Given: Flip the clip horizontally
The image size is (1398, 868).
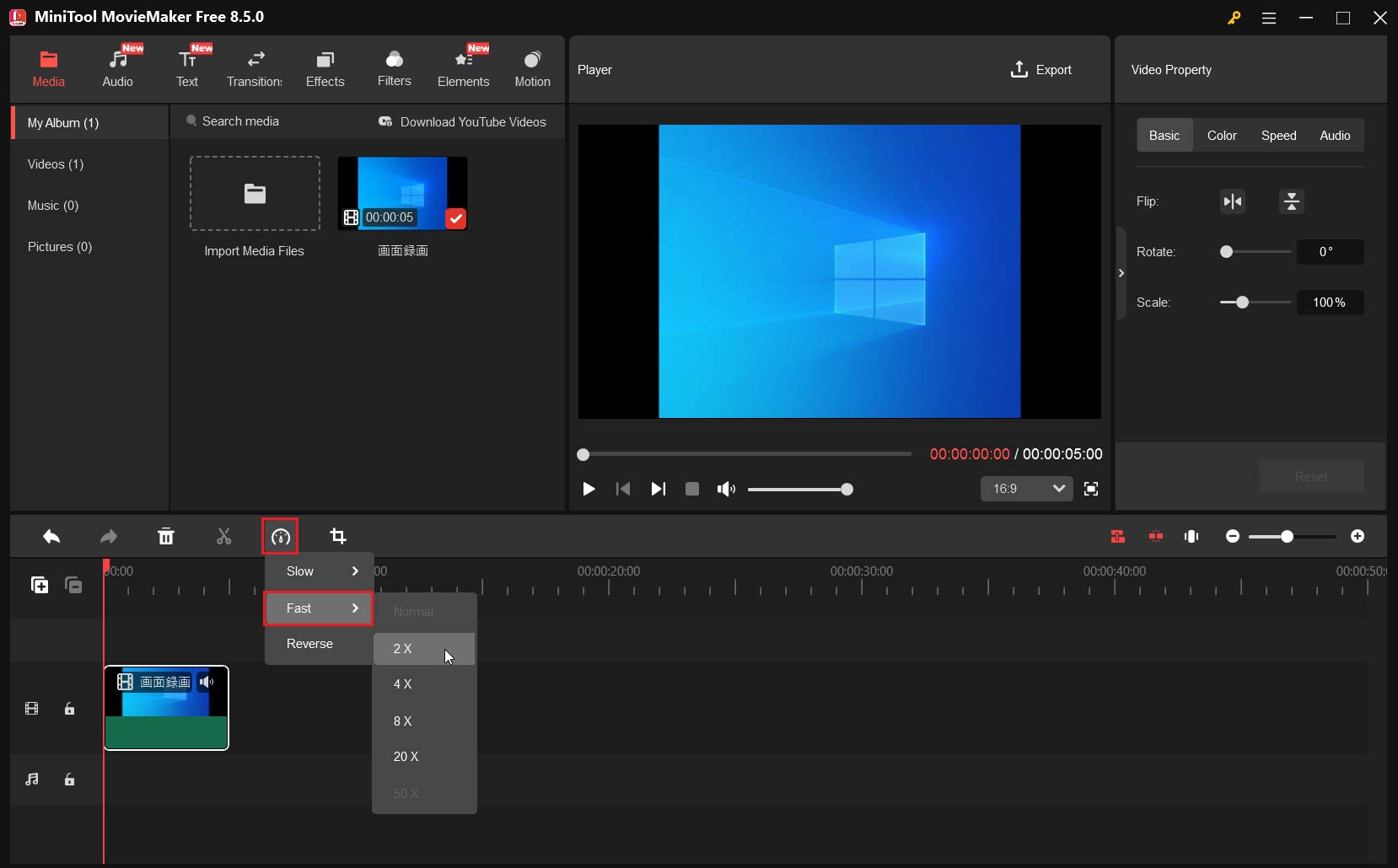Looking at the screenshot, I should point(1233,201).
